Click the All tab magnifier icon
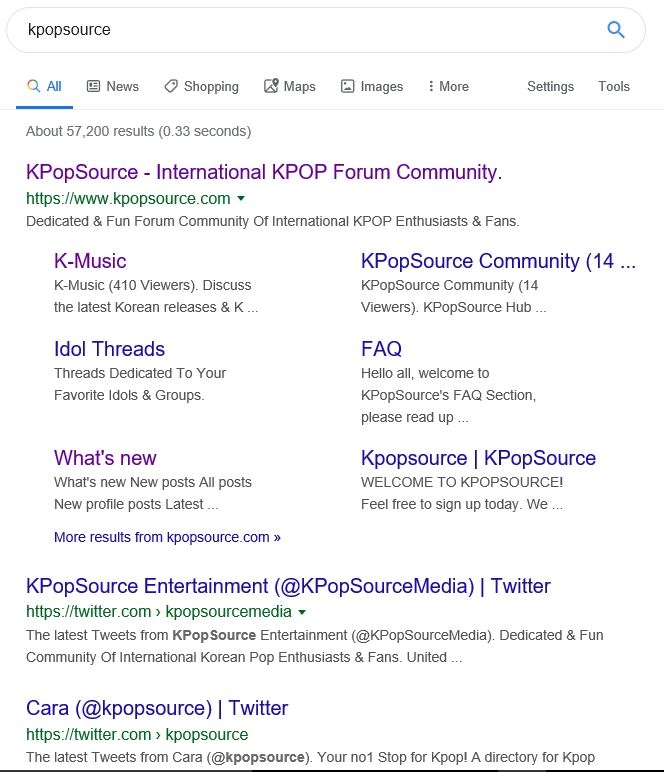 [x=33, y=86]
